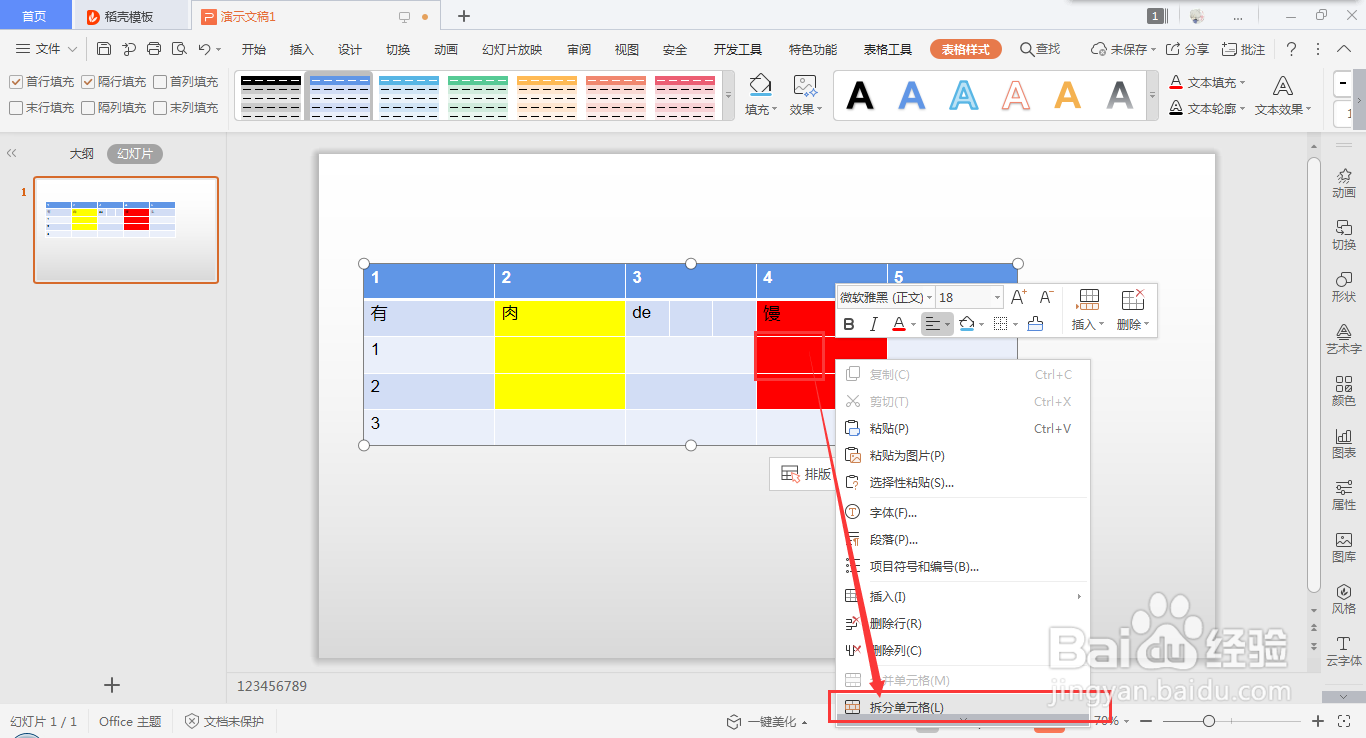
Task: Expand mini toolbar 插入 dropdown
Action: pyautogui.click(x=1088, y=324)
